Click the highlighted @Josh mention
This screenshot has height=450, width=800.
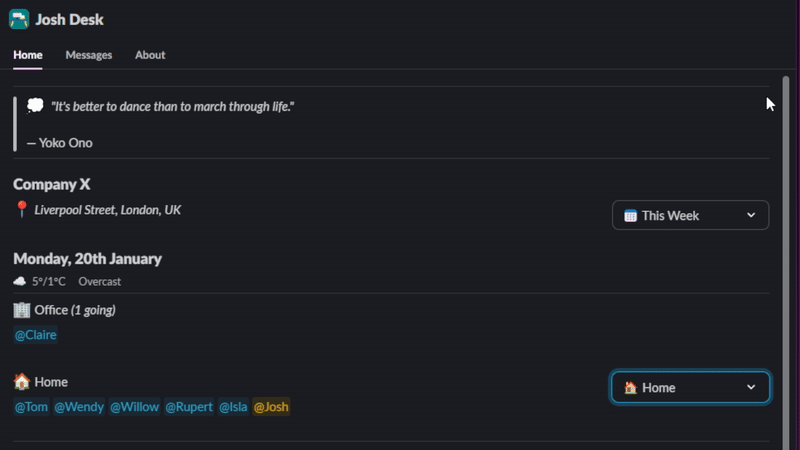(271, 407)
